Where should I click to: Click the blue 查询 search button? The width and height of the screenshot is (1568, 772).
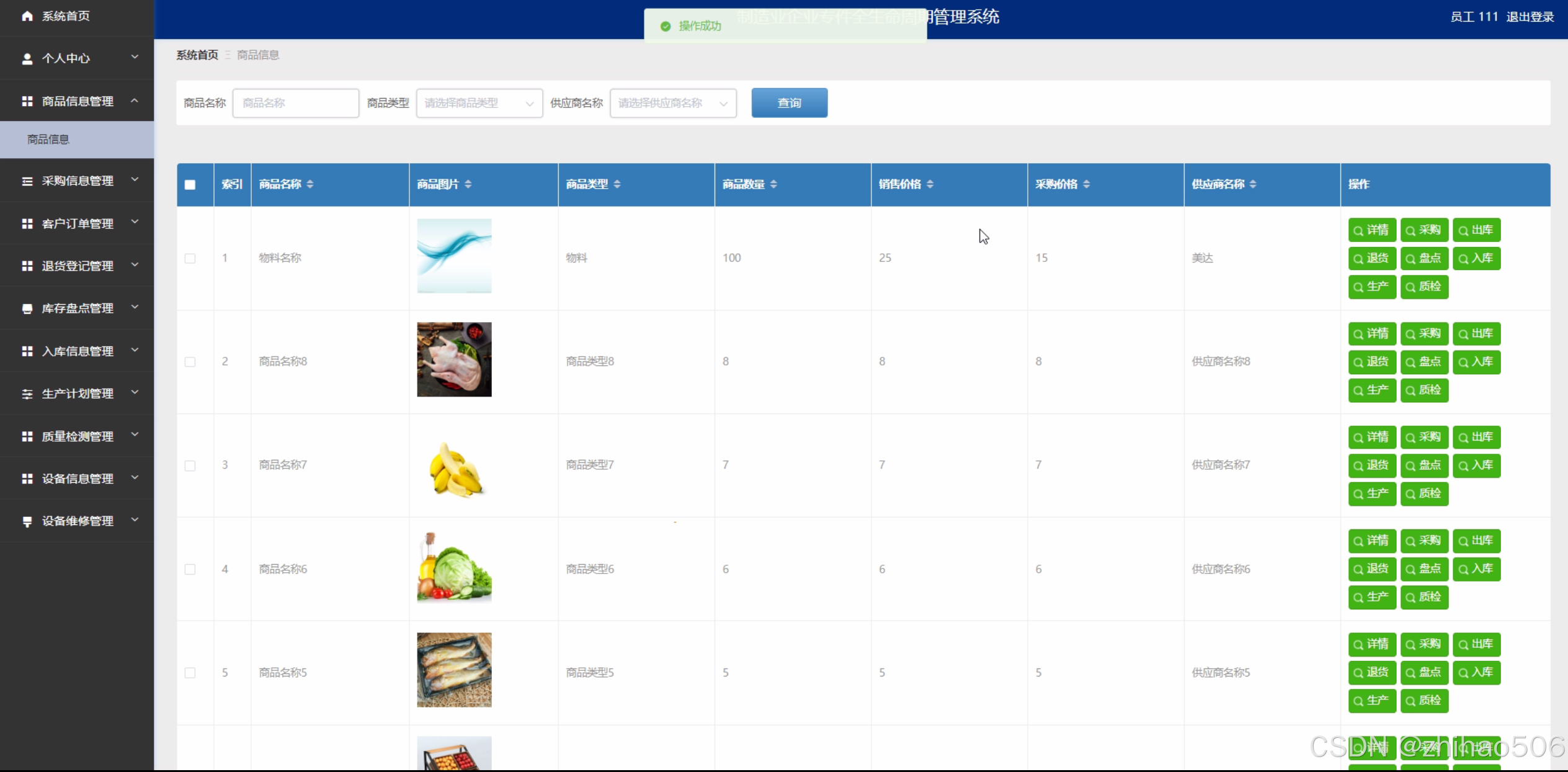pyautogui.click(x=789, y=103)
